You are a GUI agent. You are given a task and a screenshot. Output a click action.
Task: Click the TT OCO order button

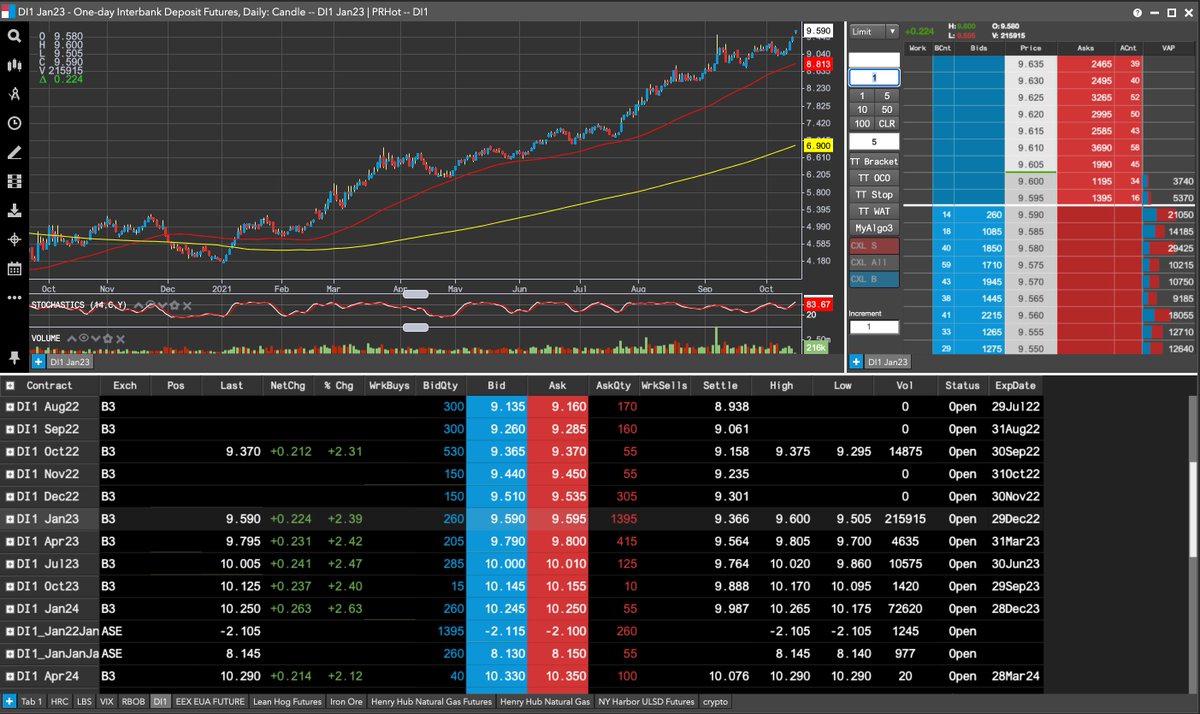(x=874, y=178)
